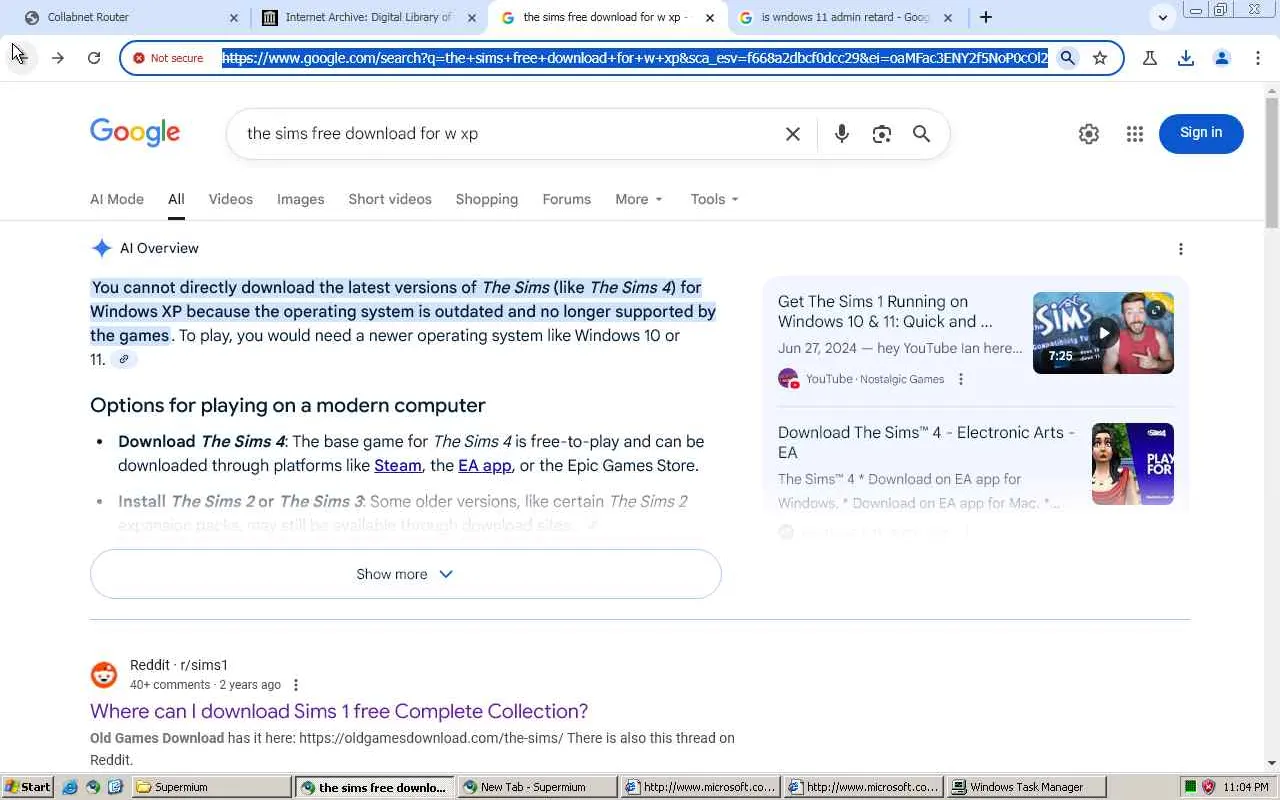Click the forward navigation arrow
The width and height of the screenshot is (1280, 800).
pyautogui.click(x=57, y=58)
